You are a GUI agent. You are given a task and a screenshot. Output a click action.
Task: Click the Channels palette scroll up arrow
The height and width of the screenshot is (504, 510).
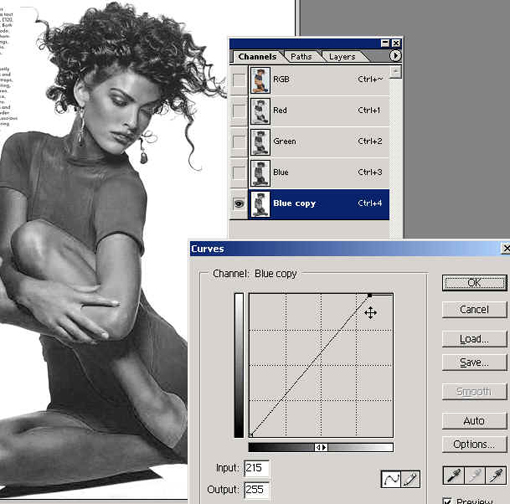[396, 72]
